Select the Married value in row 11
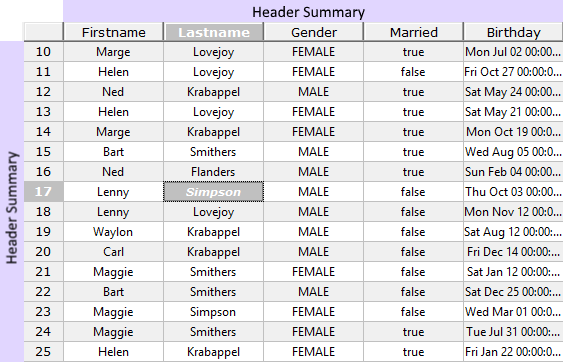 point(413,72)
